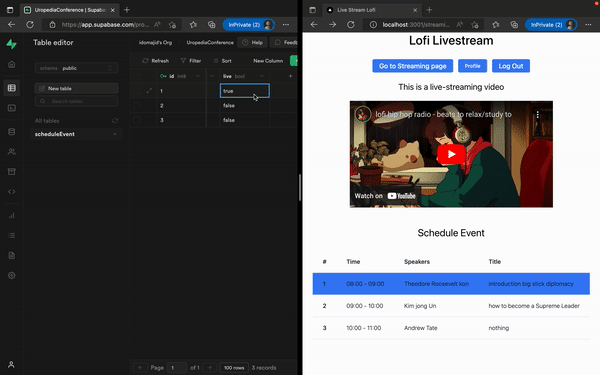Select the checkbox for row 2
This screenshot has width=600, height=375.
point(136,106)
